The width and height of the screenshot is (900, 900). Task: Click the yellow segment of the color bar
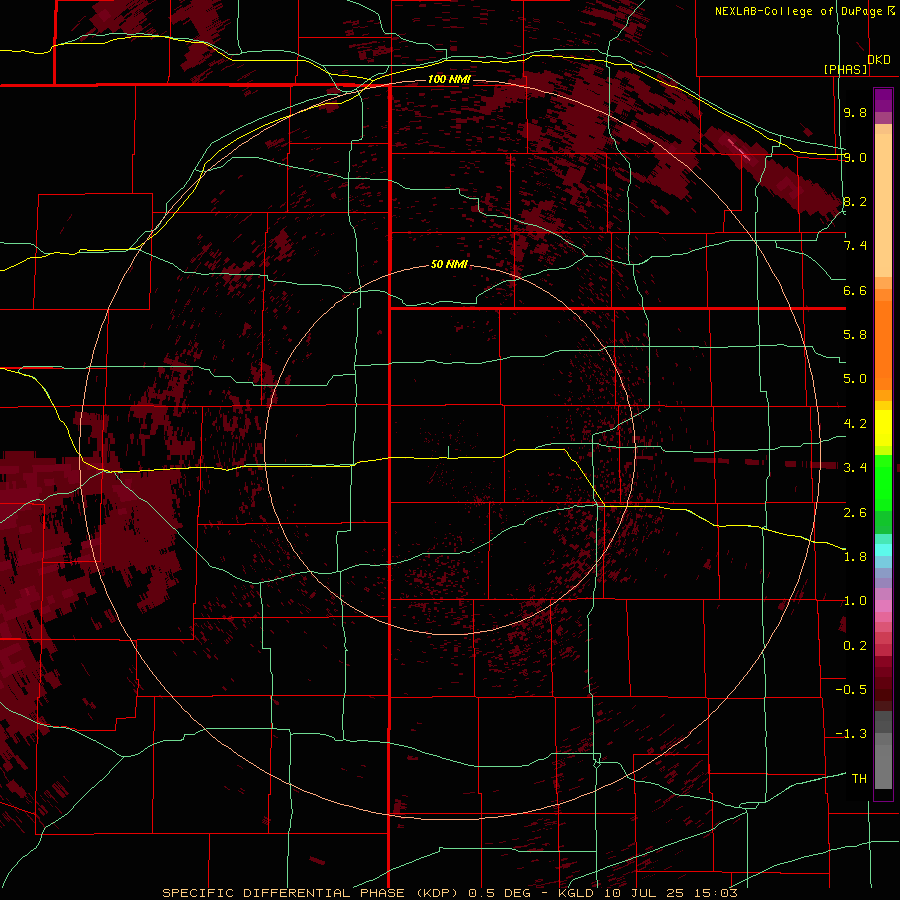tap(883, 428)
